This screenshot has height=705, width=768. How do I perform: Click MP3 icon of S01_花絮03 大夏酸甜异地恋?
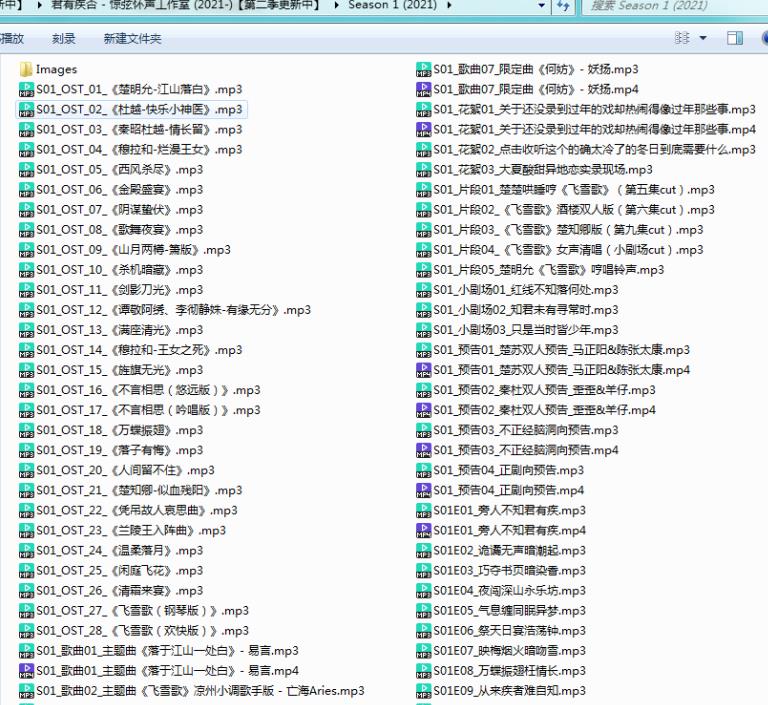(x=423, y=170)
